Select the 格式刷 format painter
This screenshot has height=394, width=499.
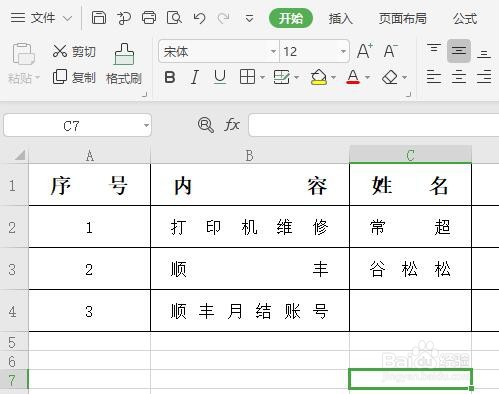coord(124,63)
